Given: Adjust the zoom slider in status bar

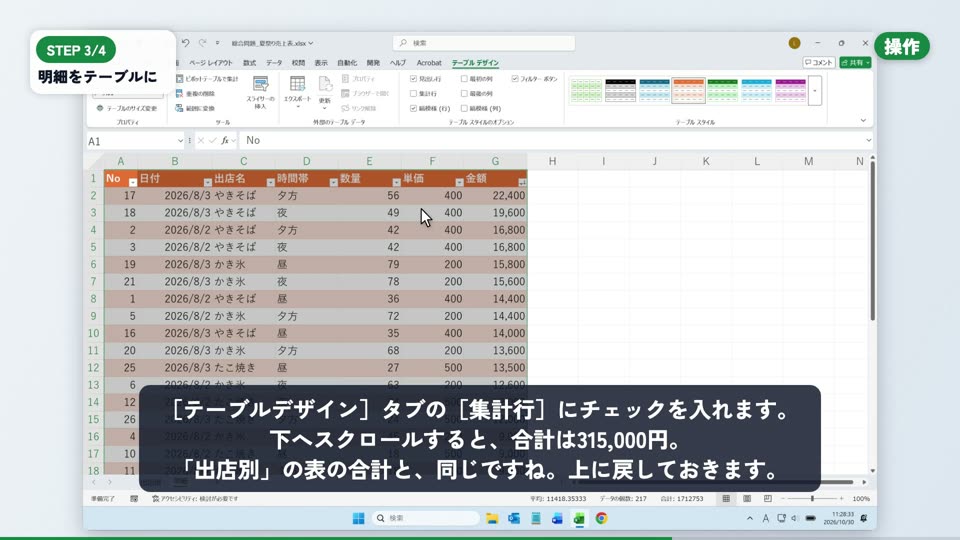Looking at the screenshot, I should 812,499.
